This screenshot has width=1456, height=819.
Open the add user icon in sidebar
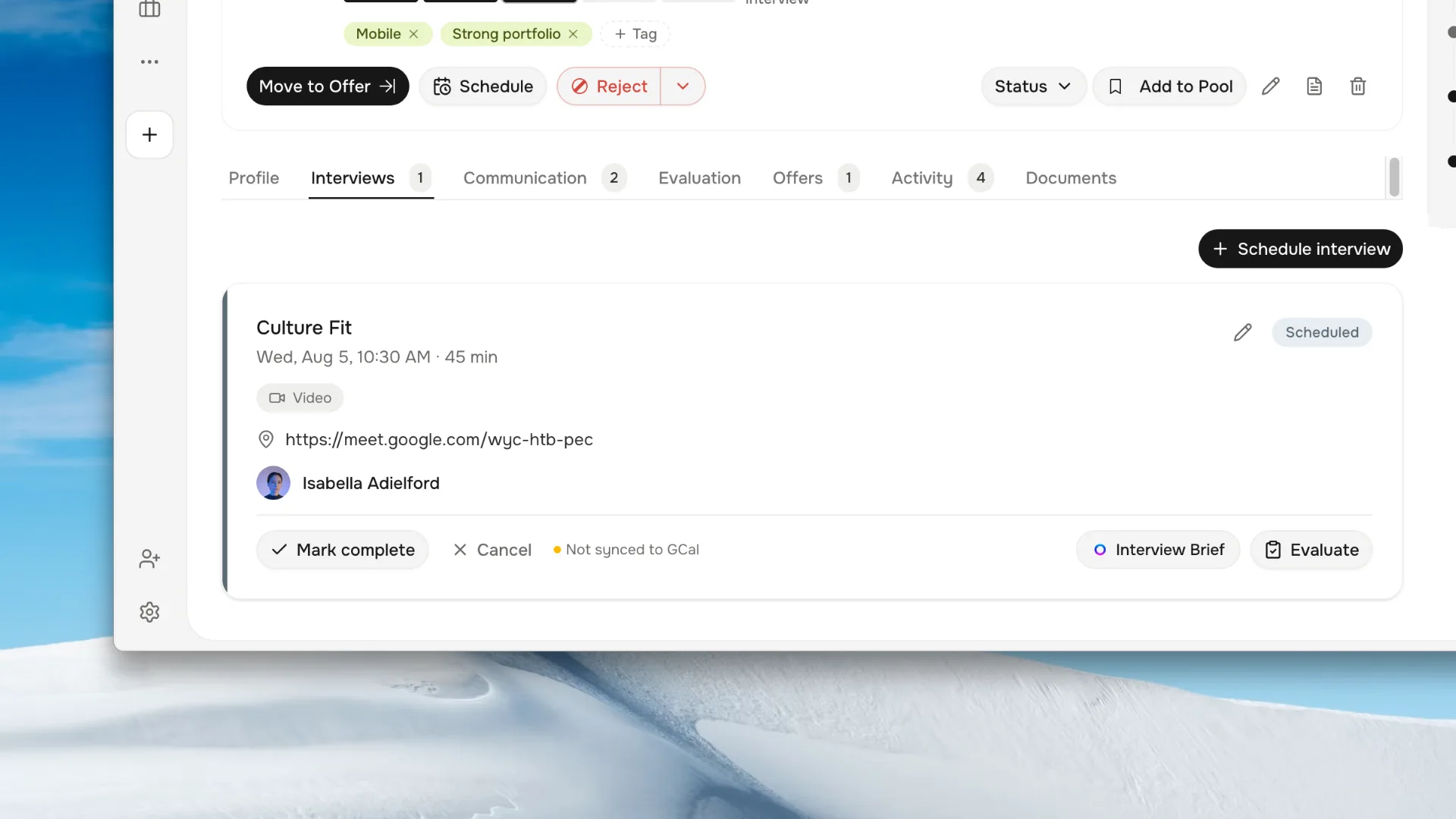tap(149, 559)
